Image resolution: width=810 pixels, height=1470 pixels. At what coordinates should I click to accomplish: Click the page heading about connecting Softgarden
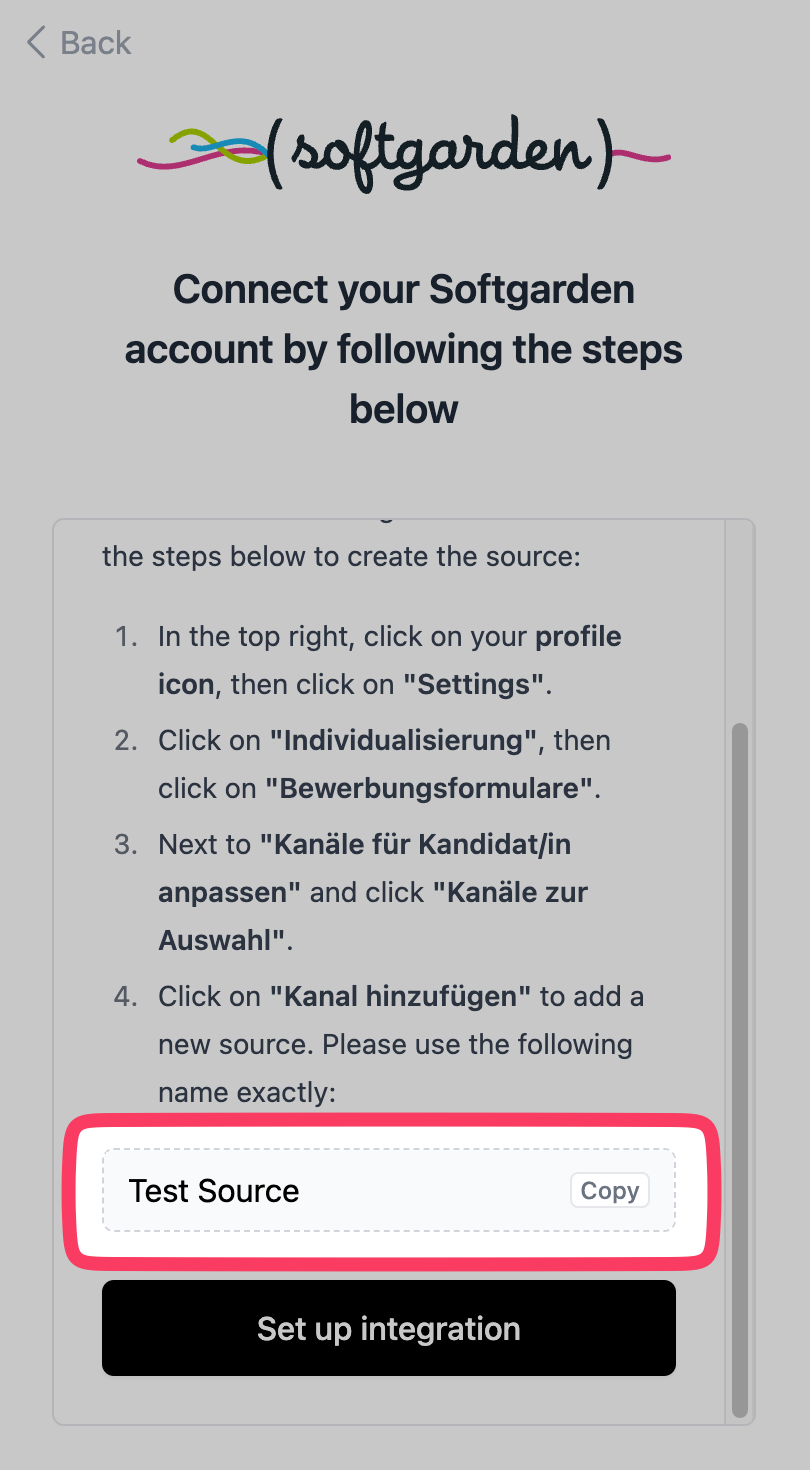click(x=404, y=349)
